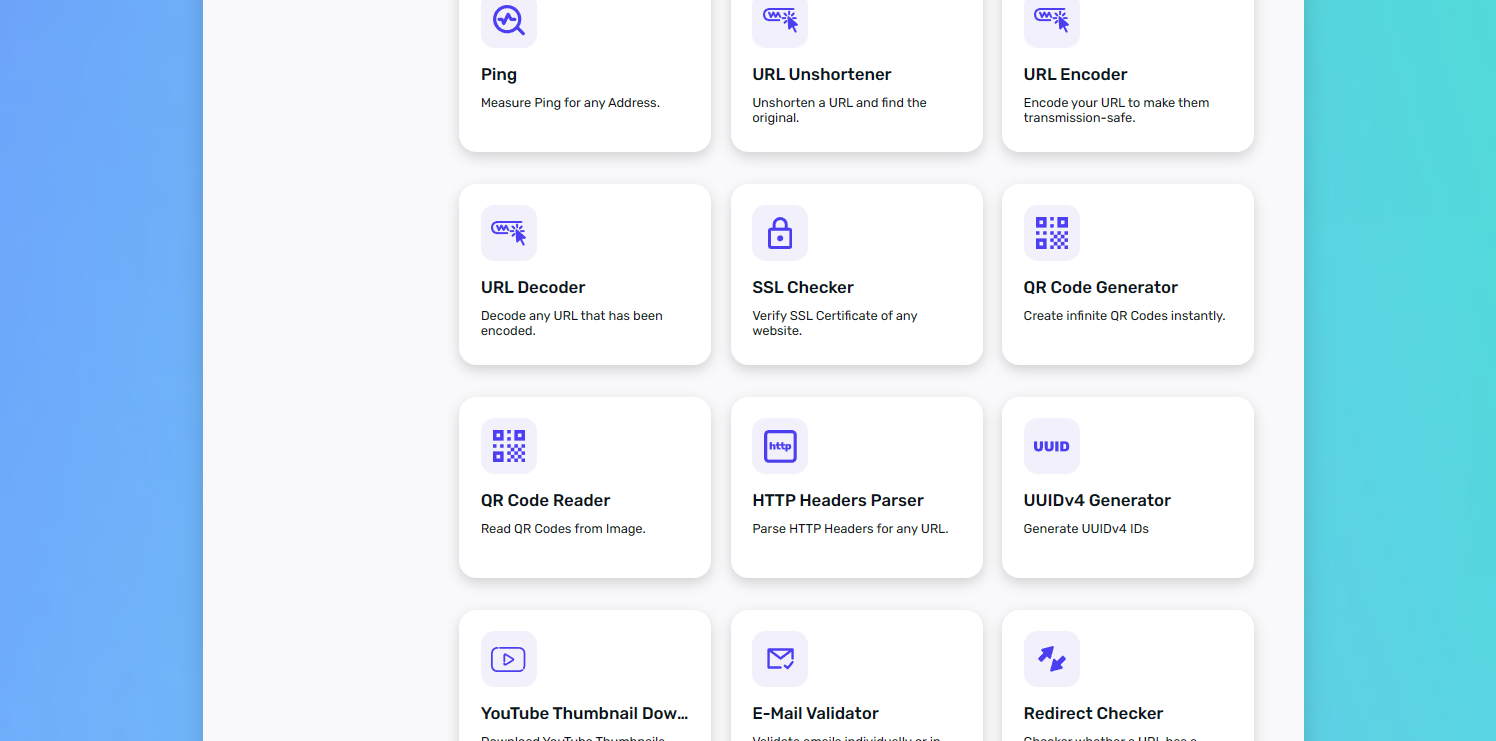This screenshot has height=741, width=1496.
Task: Click the YouTube play icon
Action: point(508,659)
